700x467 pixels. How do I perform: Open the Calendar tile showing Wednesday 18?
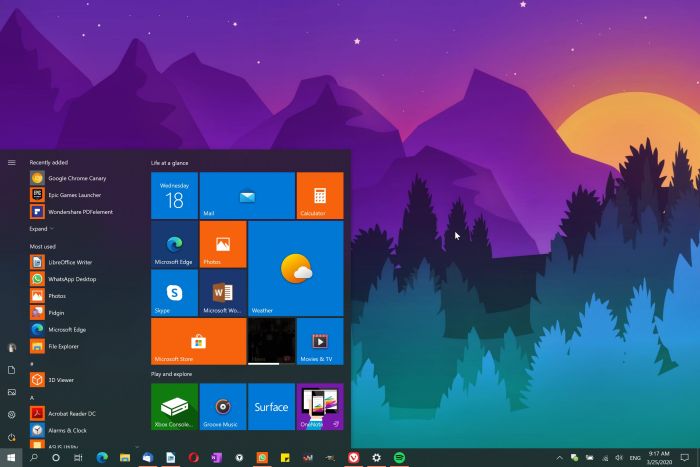(174, 196)
